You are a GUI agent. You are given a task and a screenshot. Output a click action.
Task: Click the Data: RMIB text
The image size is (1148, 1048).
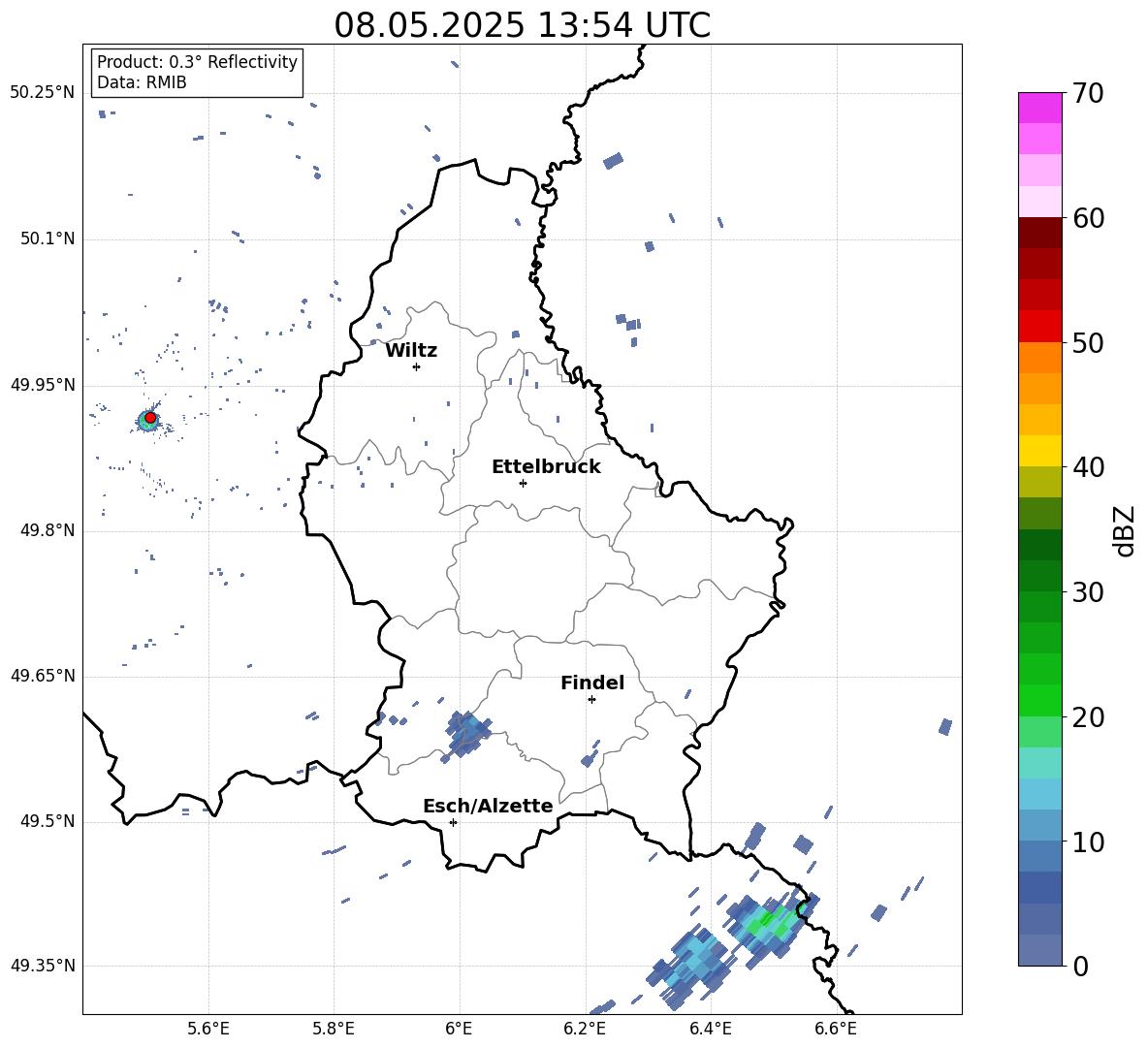[x=142, y=82]
